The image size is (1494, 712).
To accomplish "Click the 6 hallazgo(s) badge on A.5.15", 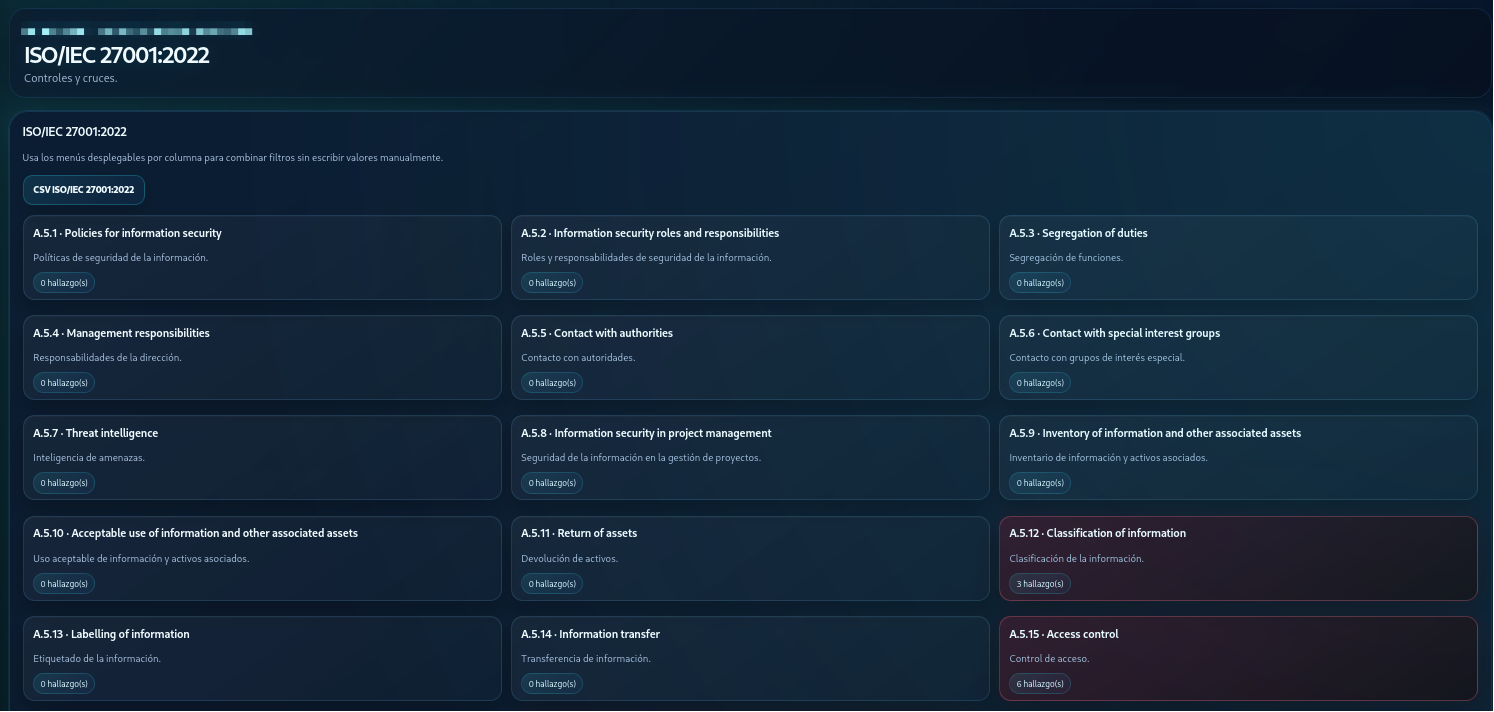I will click(x=1040, y=684).
